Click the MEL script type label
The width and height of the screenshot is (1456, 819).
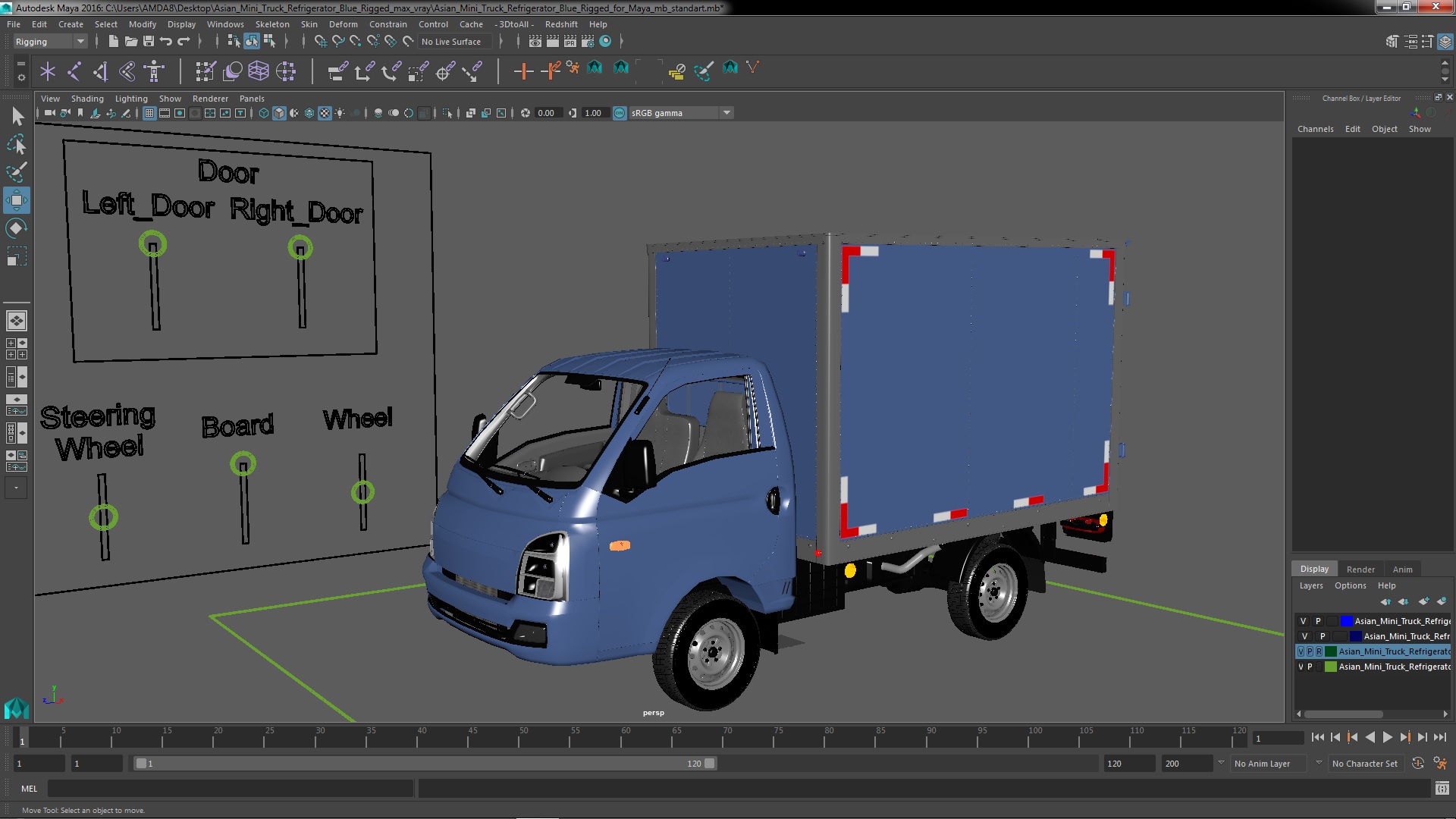click(29, 789)
